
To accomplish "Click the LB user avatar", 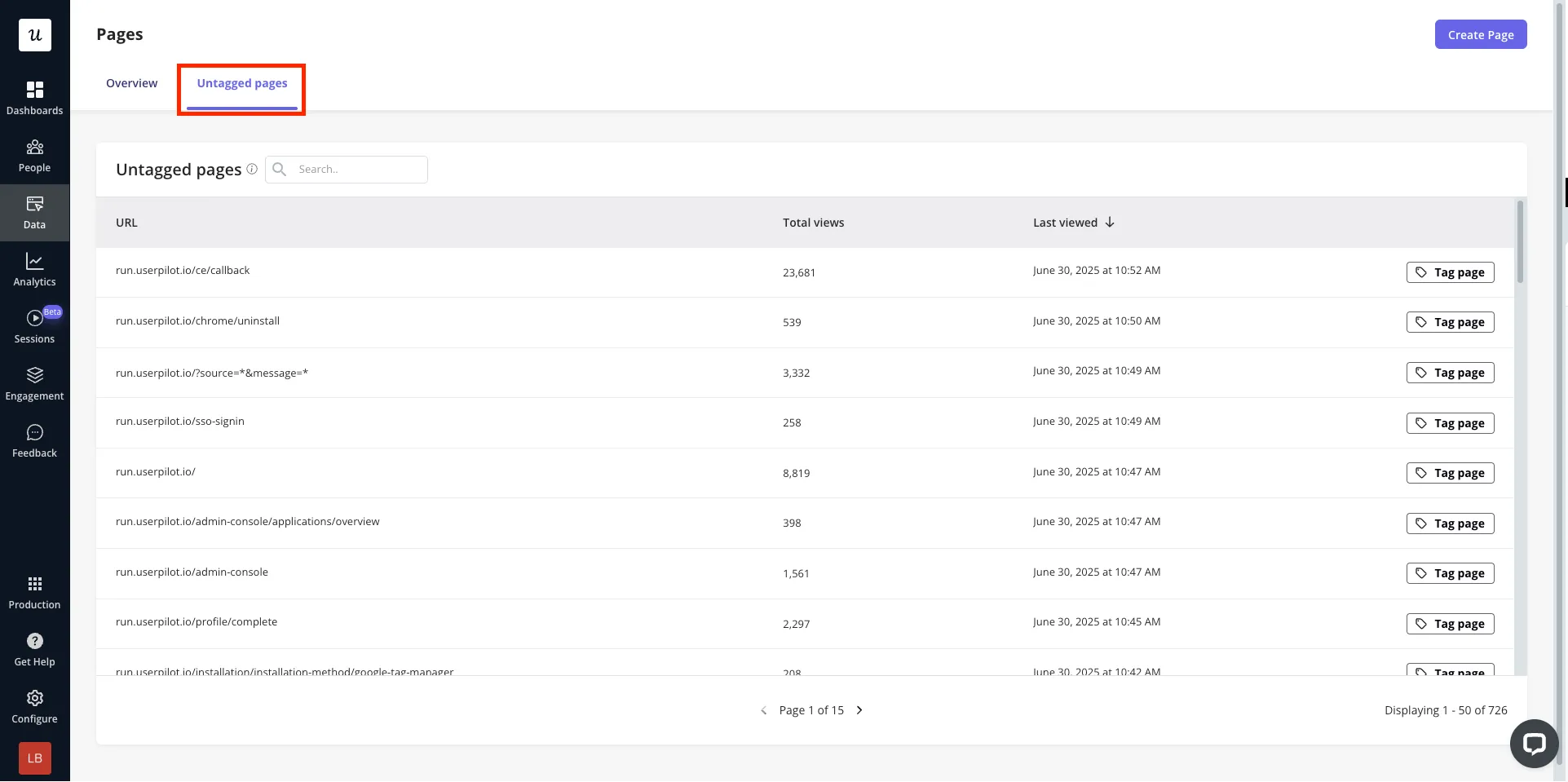I will pyautogui.click(x=35, y=758).
